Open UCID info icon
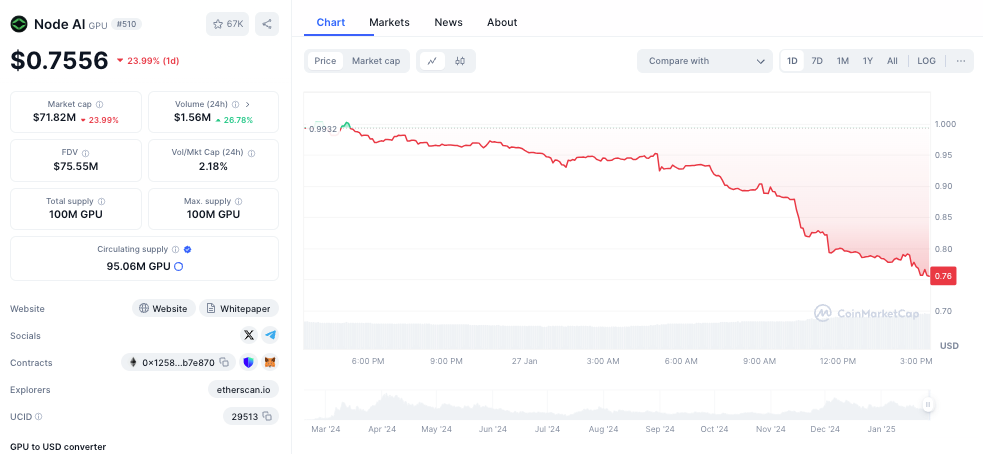This screenshot has height=454, width=983. [39, 416]
